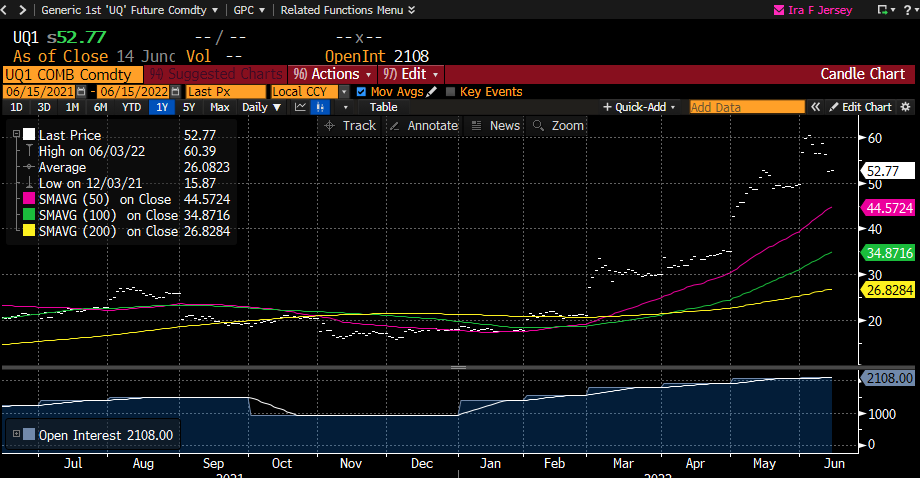Select 1M time range
Viewport: 920px width, 478px height.
[72, 107]
